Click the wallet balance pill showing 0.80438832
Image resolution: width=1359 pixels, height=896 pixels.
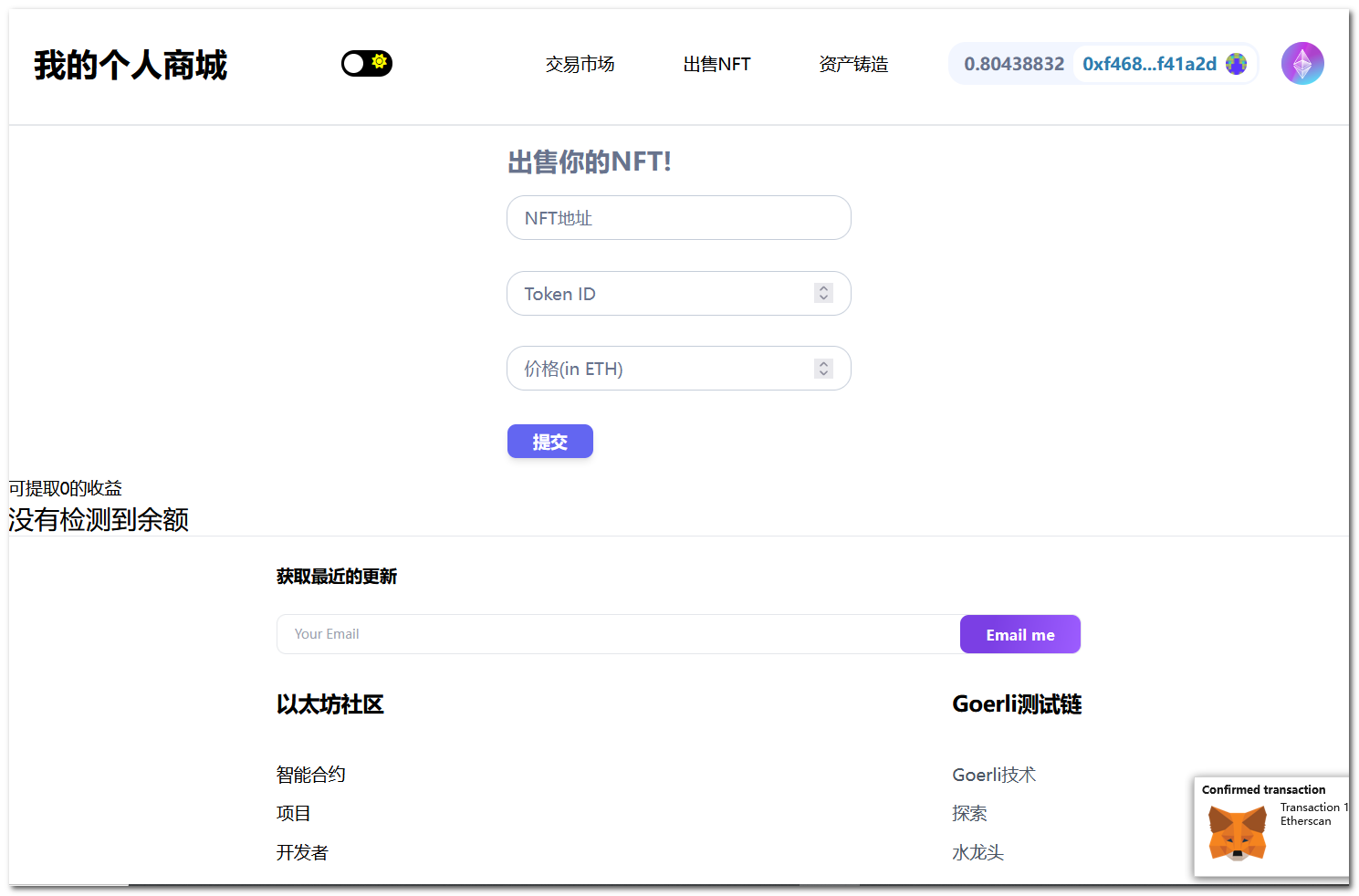coord(1013,64)
